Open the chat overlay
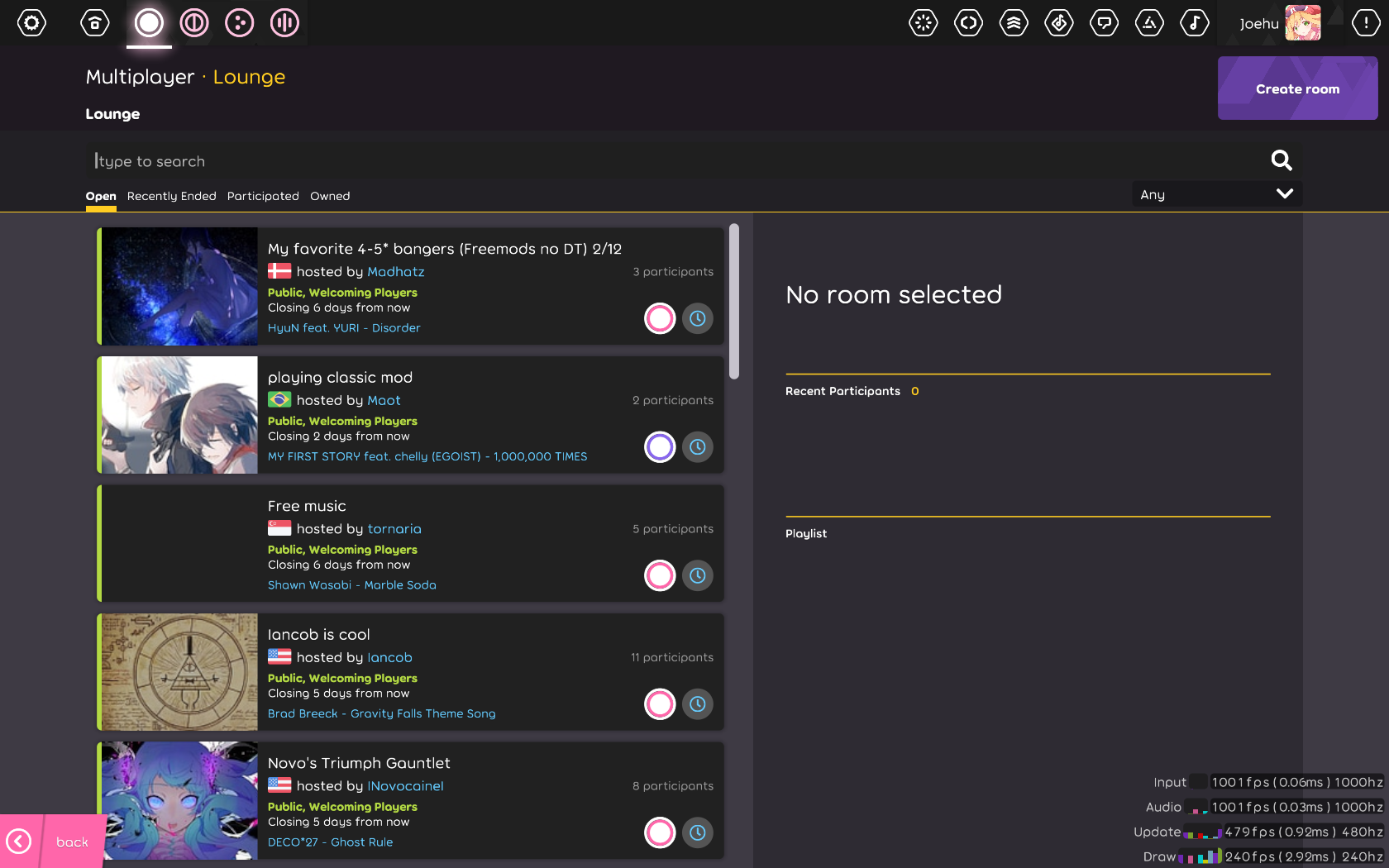 (x=1105, y=22)
